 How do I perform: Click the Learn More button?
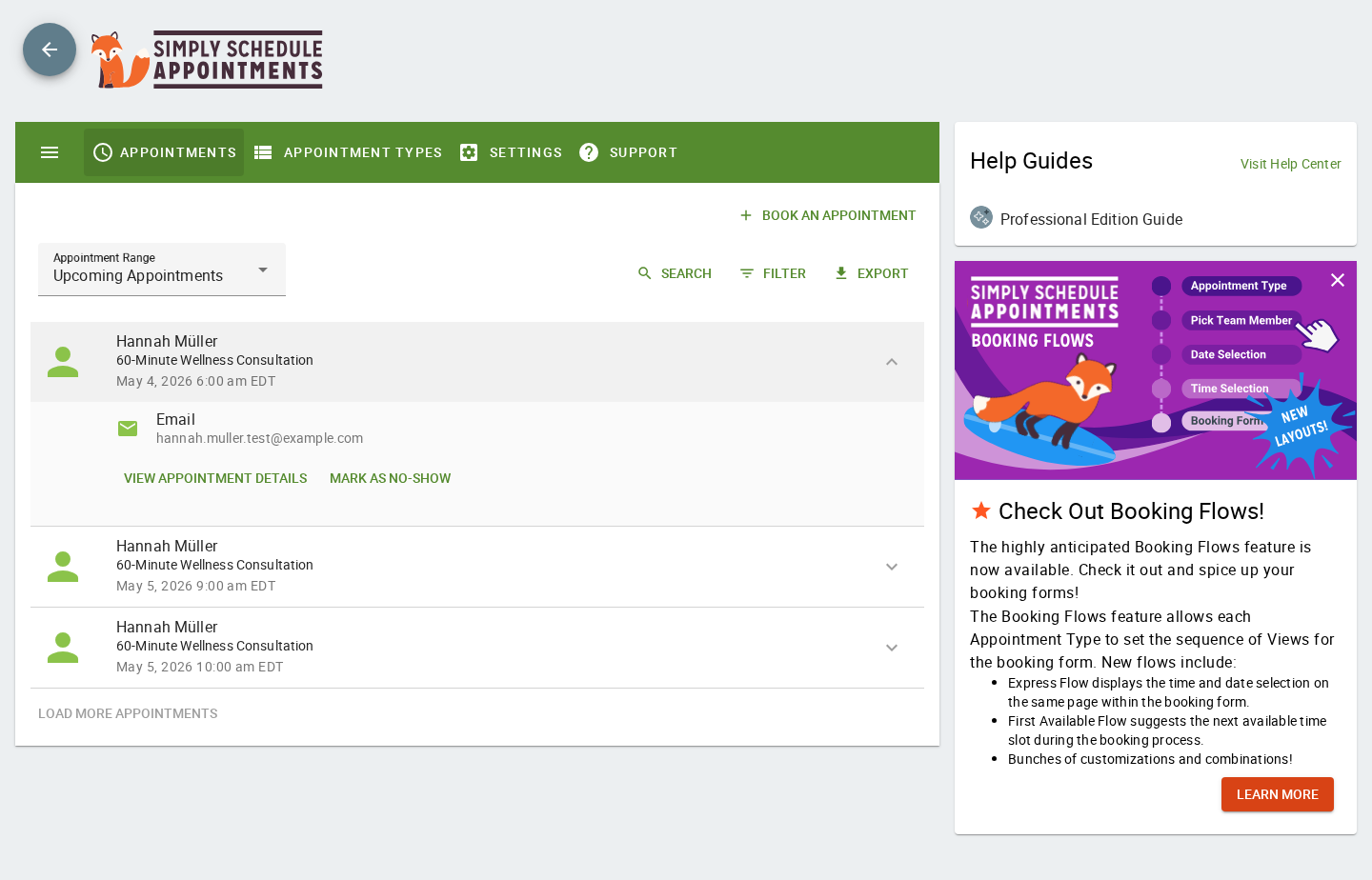pos(1278,794)
